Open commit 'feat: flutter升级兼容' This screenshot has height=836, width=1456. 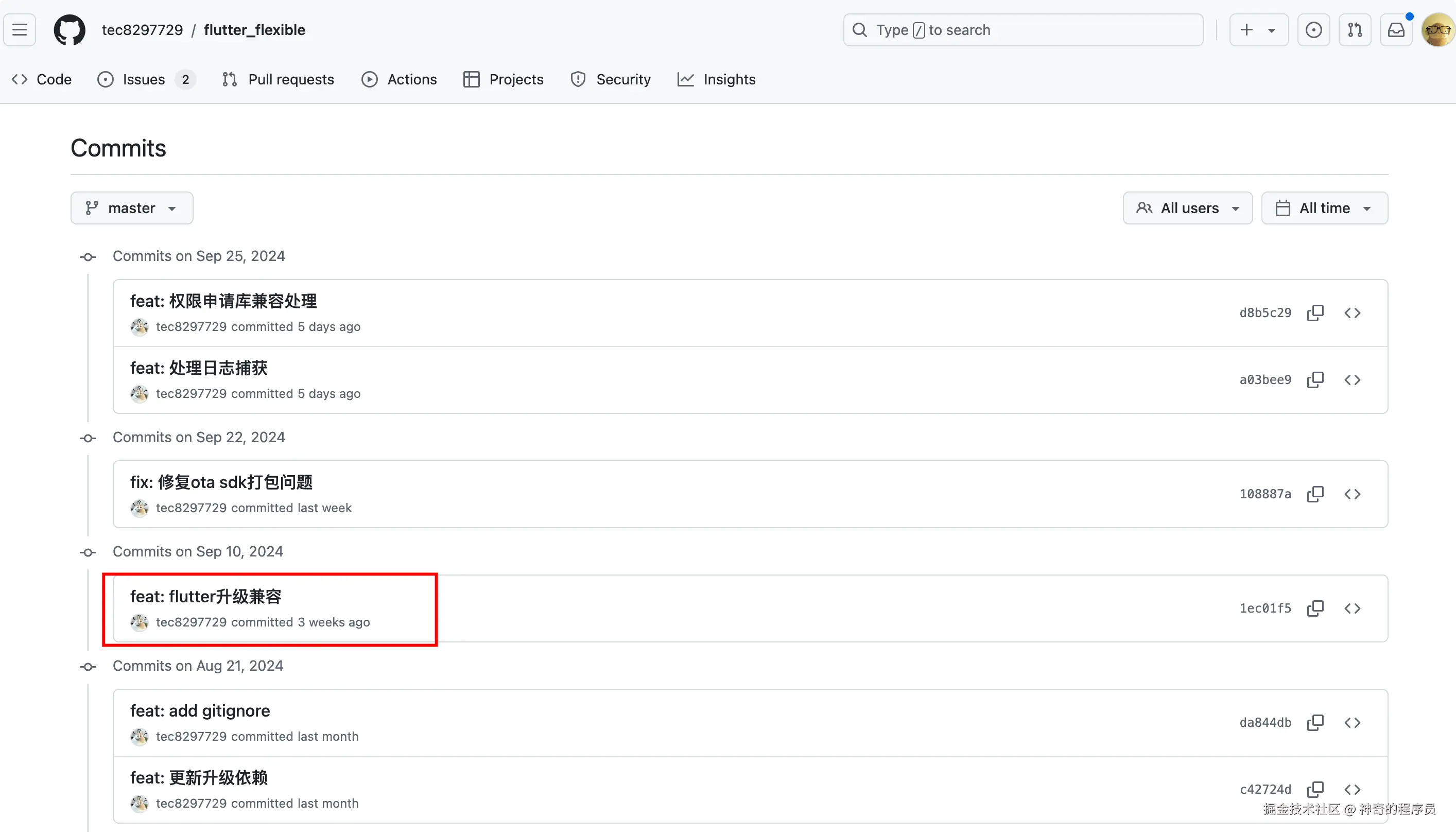click(205, 597)
